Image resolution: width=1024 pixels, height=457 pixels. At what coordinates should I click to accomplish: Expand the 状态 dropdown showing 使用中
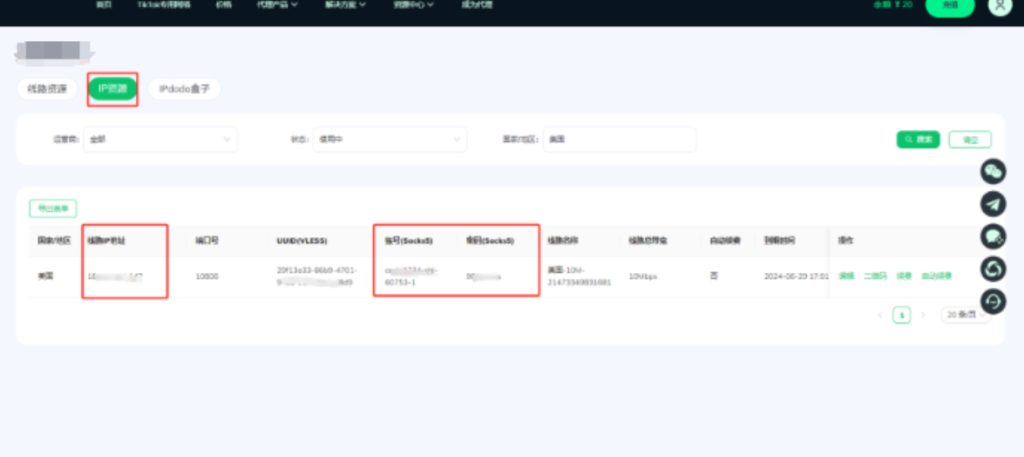(x=390, y=139)
